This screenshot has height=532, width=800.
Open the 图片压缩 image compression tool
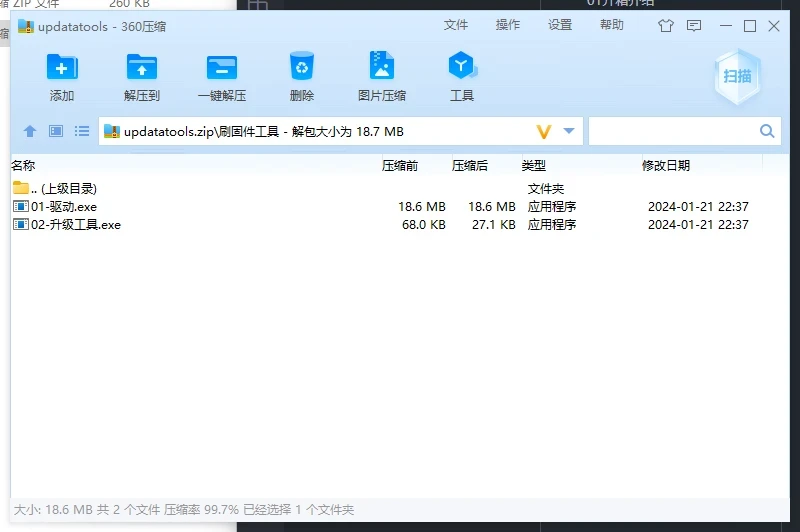click(x=382, y=65)
